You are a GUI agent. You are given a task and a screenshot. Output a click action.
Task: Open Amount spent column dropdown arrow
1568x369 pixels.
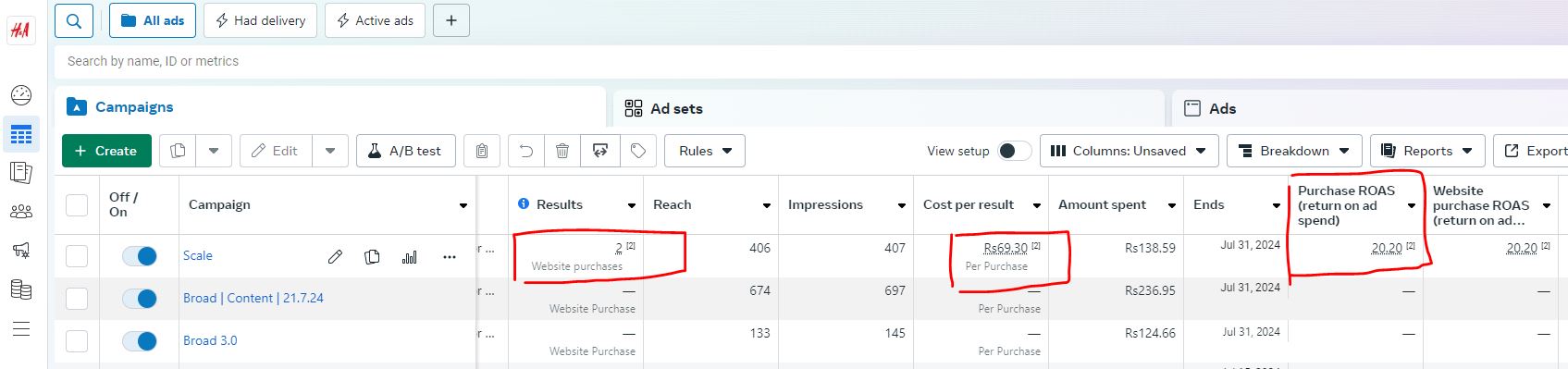tap(1172, 205)
